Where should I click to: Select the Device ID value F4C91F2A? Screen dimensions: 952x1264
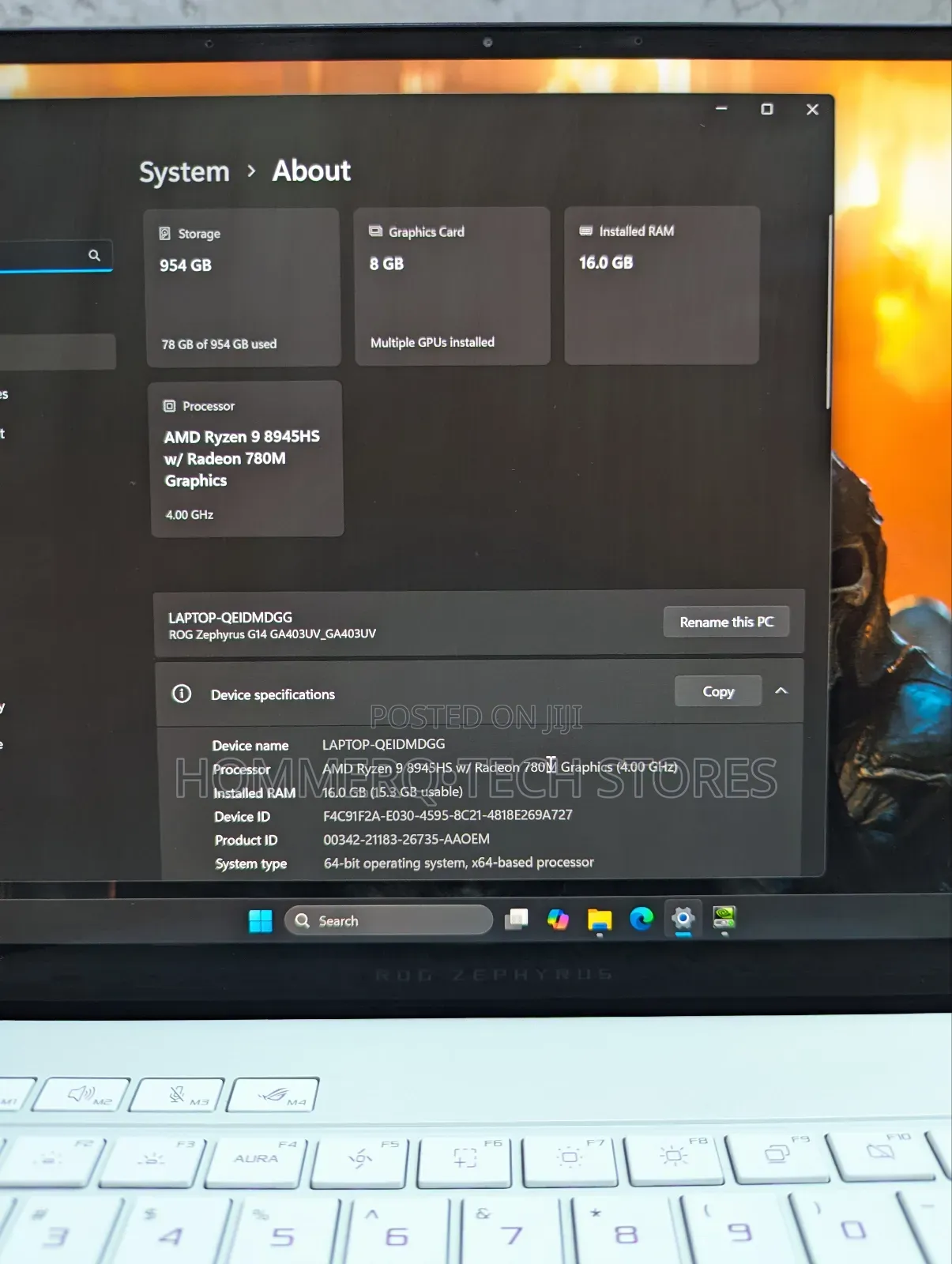(447, 814)
